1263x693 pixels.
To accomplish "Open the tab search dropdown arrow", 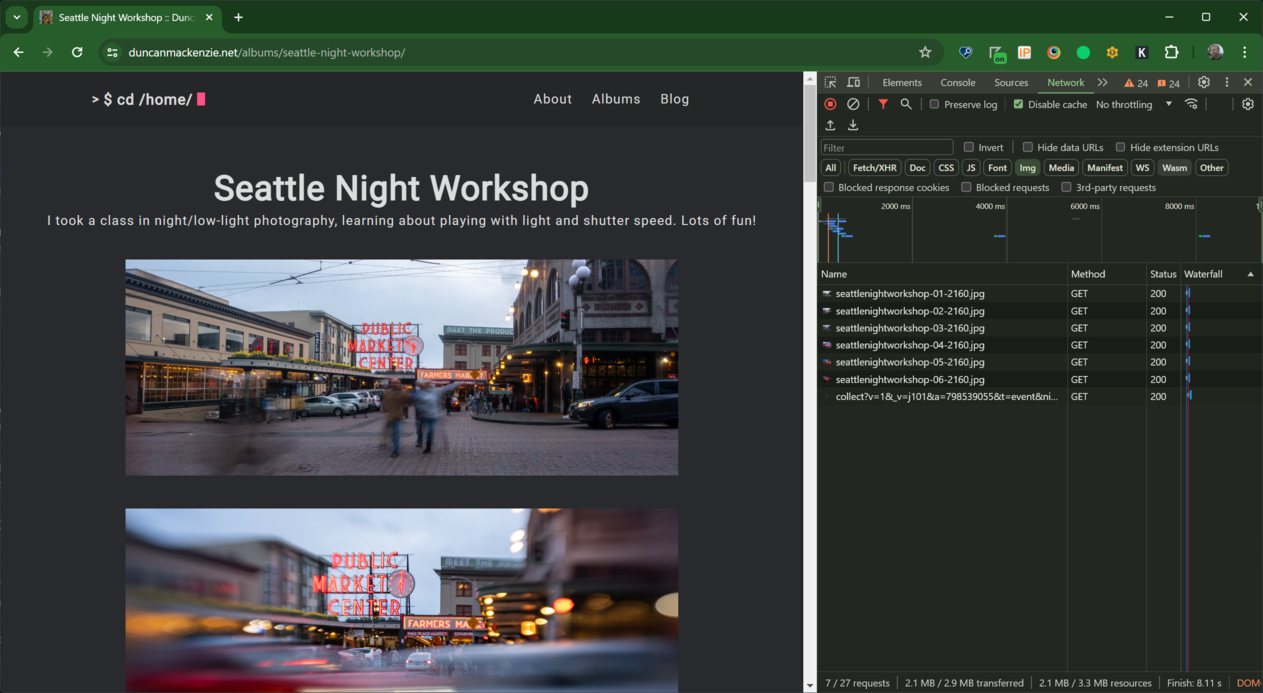I will [17, 18].
